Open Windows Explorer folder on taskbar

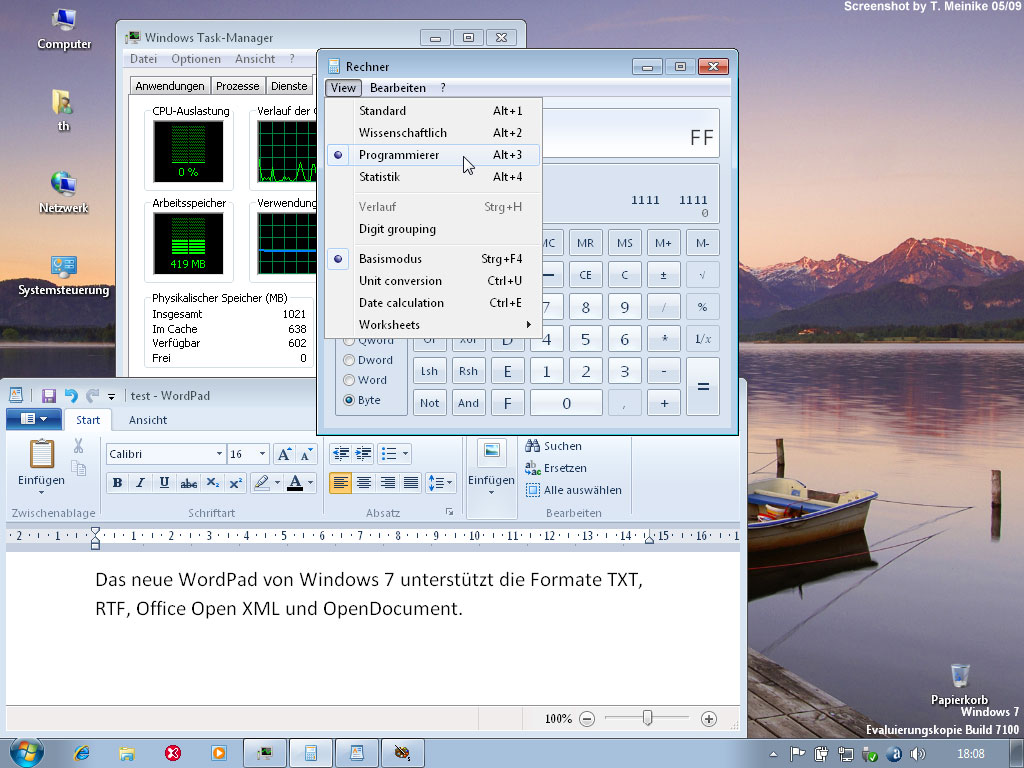(x=127, y=753)
